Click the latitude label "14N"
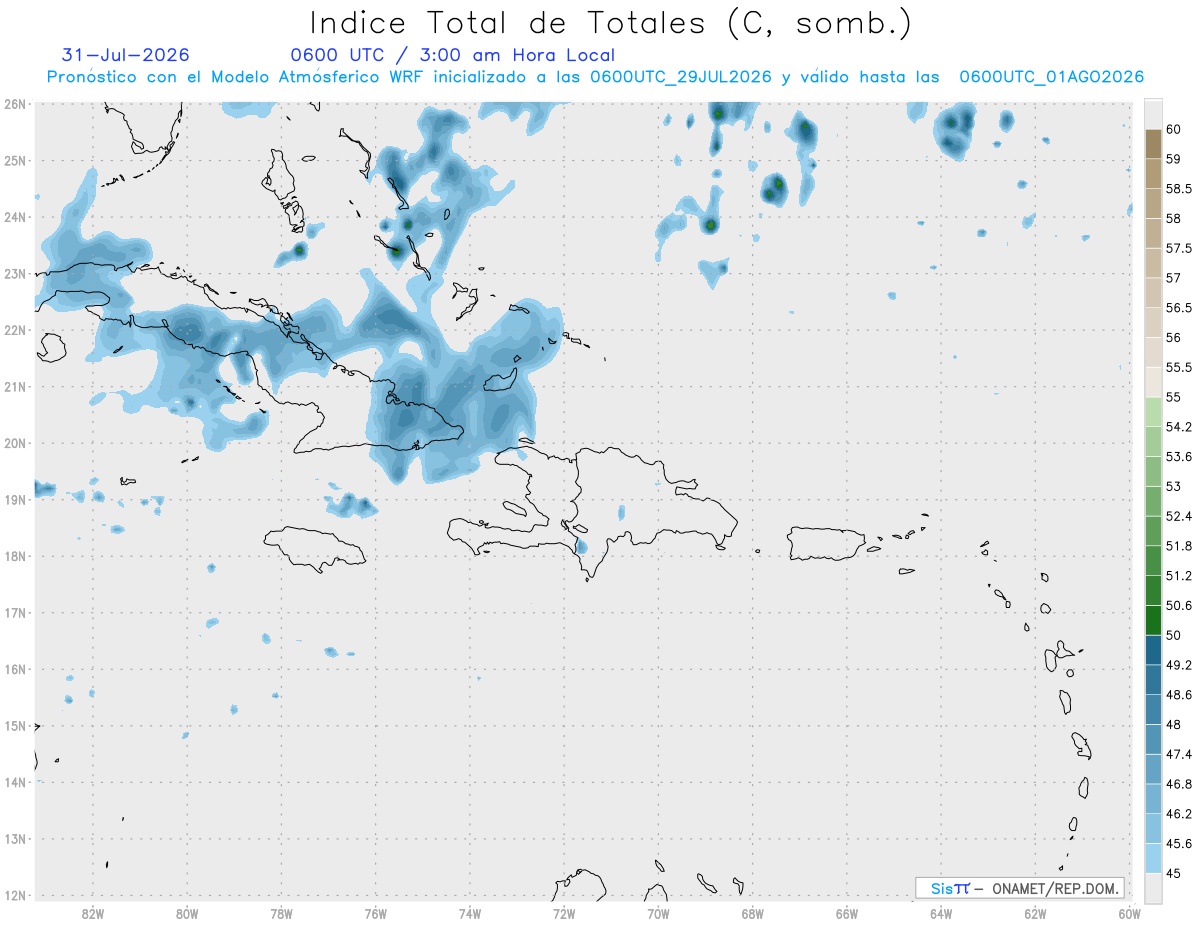Image resolution: width=1200 pixels, height=927 pixels. click(x=15, y=782)
